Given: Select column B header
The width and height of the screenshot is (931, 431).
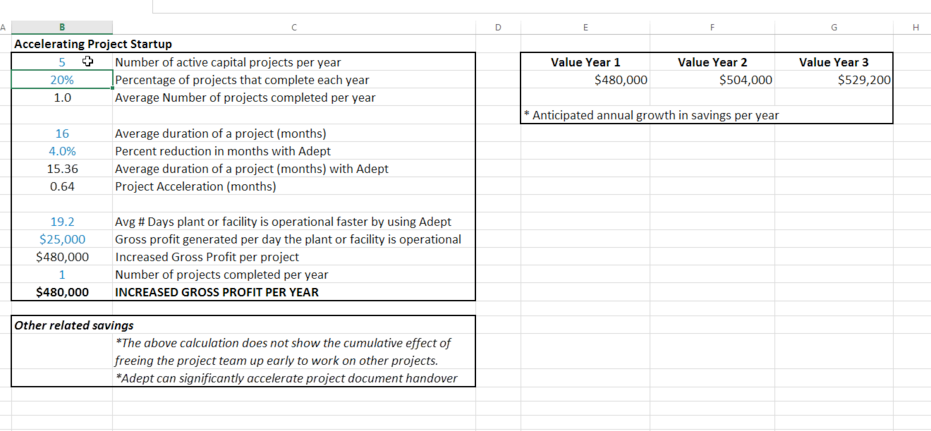Looking at the screenshot, I should click(x=62, y=27).
